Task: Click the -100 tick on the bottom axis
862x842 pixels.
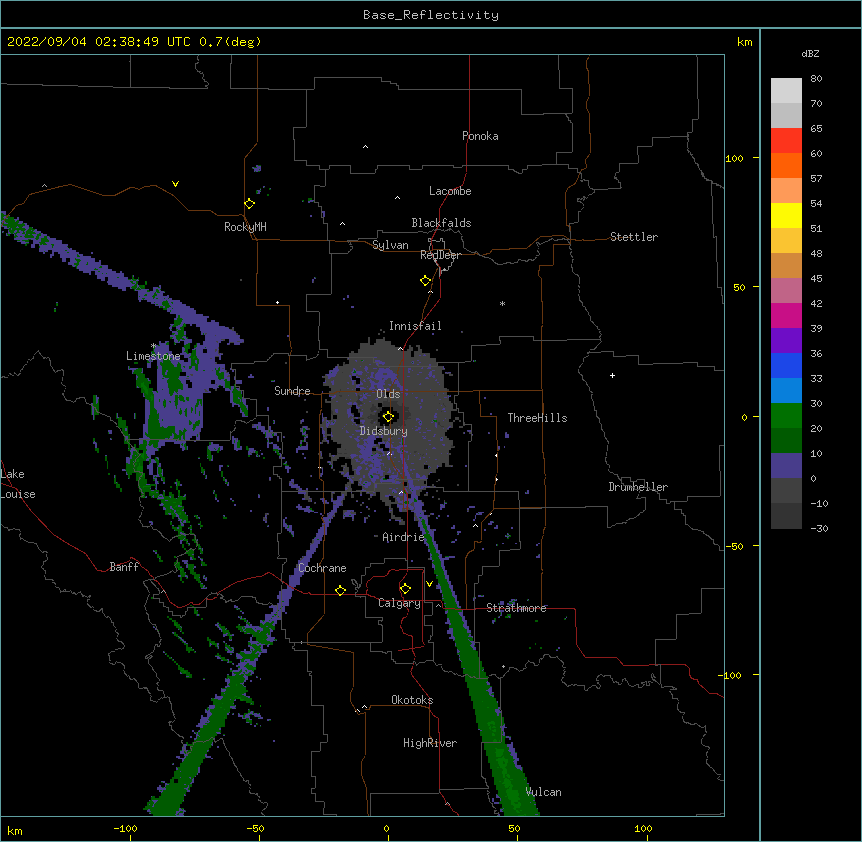Action: click(126, 828)
